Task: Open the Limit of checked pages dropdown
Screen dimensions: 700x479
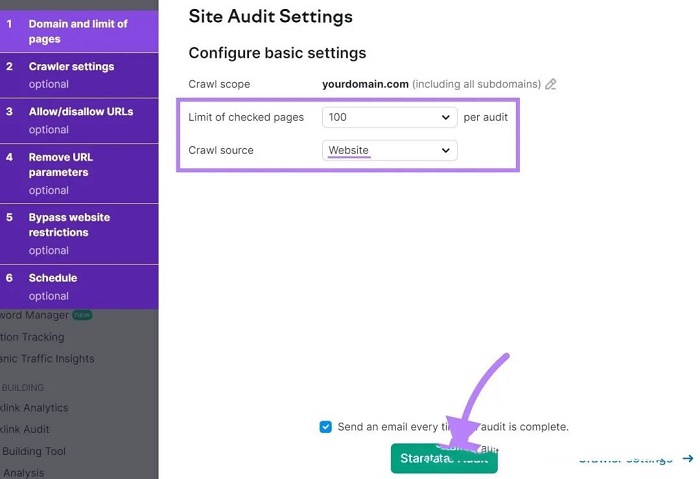Action: click(389, 117)
